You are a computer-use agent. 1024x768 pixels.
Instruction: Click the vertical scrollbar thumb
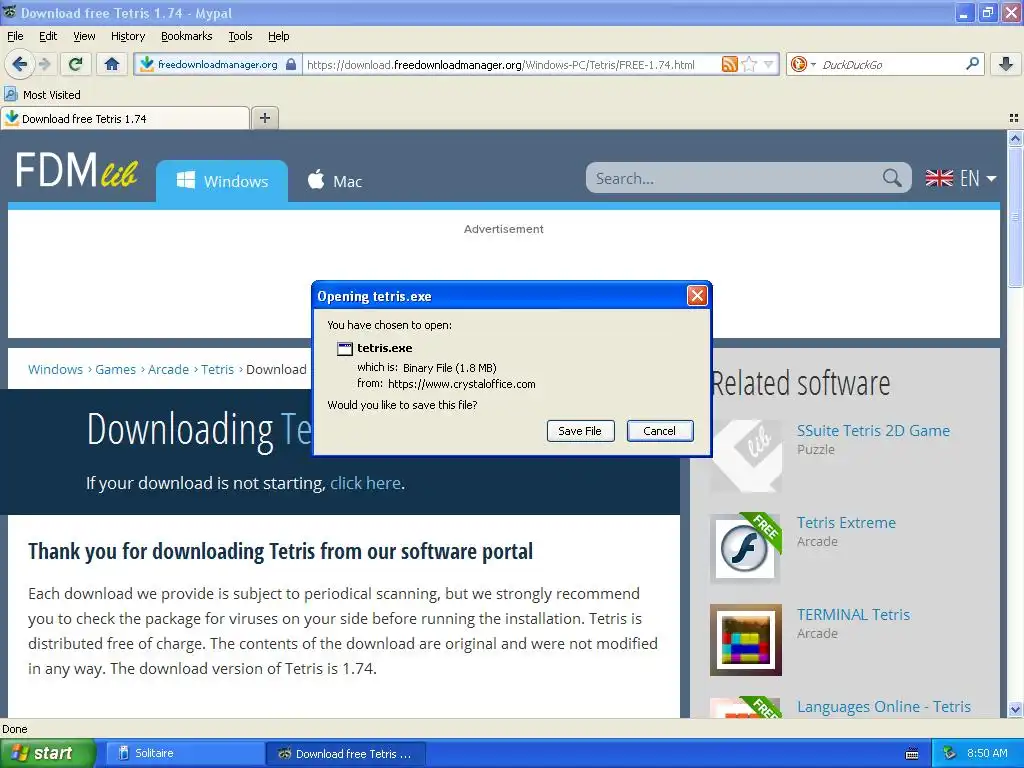click(1015, 217)
